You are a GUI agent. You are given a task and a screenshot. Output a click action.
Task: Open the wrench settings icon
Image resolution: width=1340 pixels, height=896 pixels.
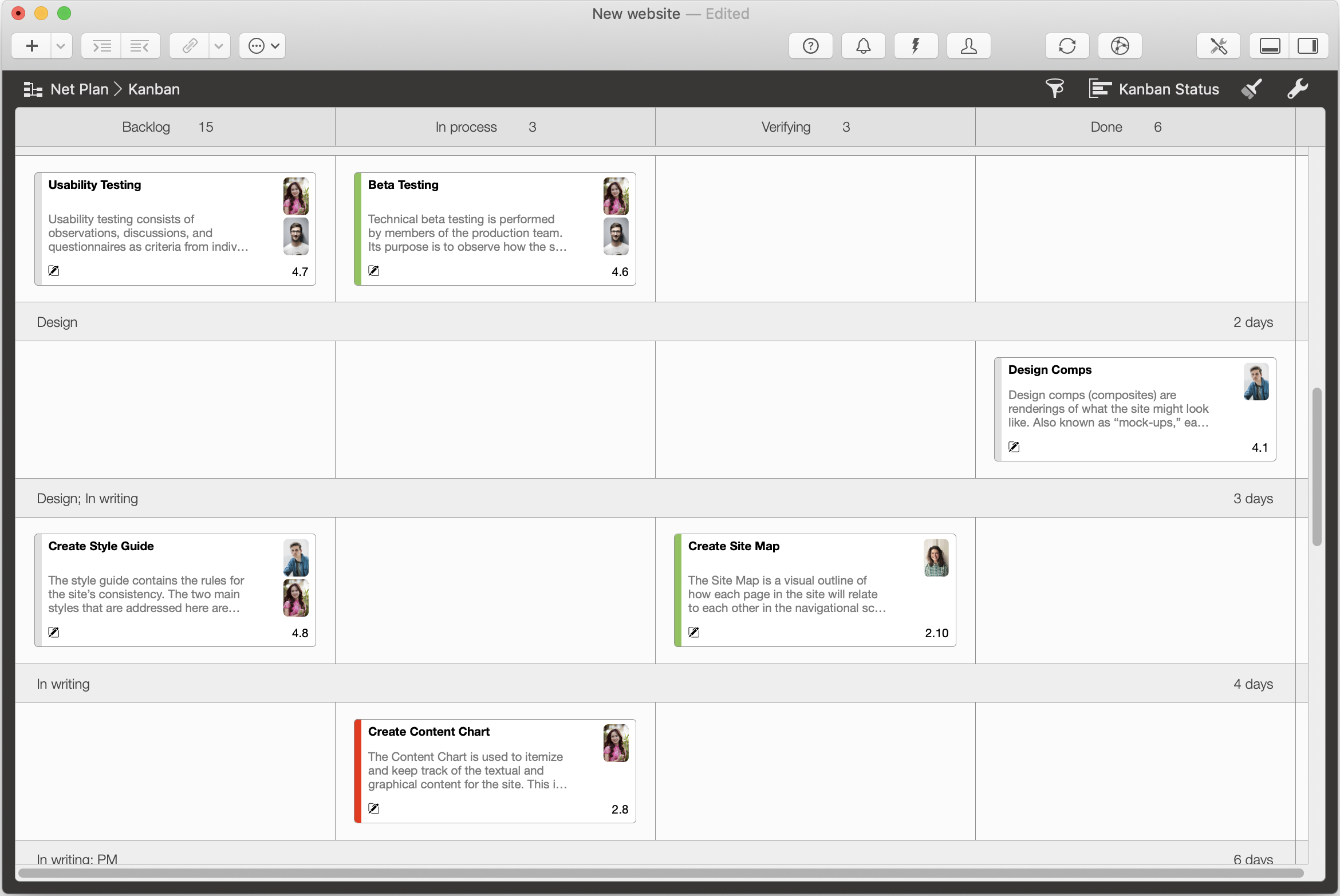coord(1297,89)
